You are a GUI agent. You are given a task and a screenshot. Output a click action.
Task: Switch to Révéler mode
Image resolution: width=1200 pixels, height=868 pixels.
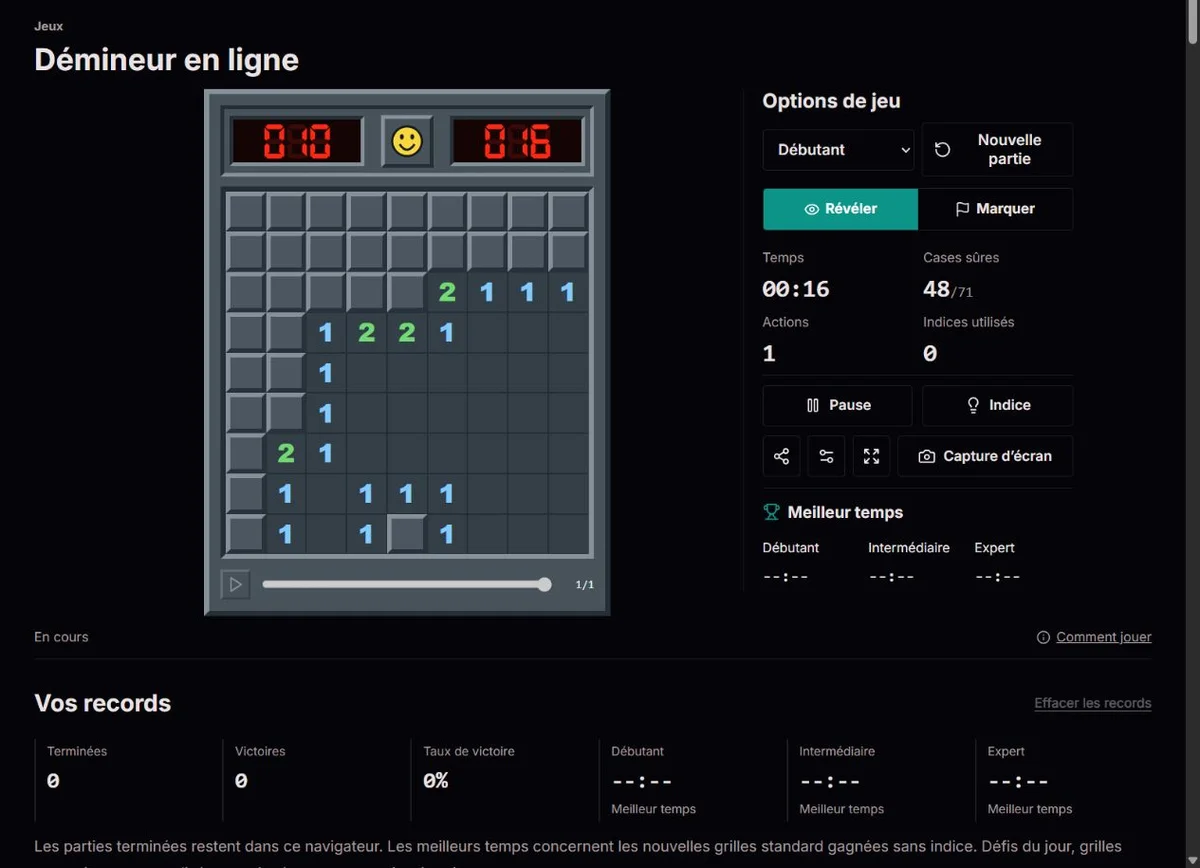[x=840, y=209]
